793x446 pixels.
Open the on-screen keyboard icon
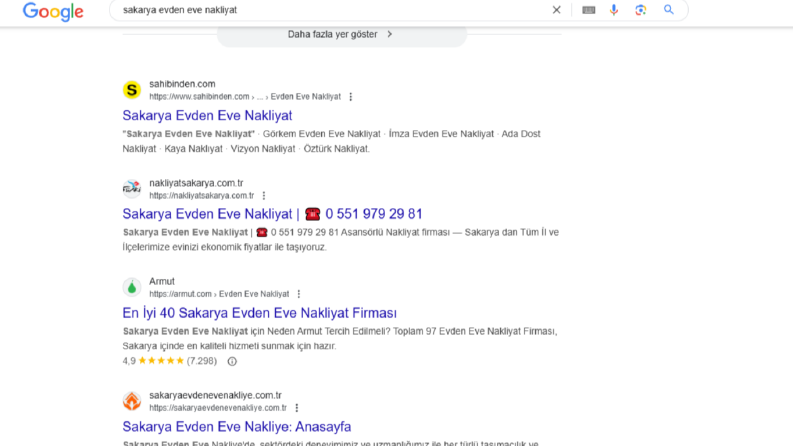(589, 10)
